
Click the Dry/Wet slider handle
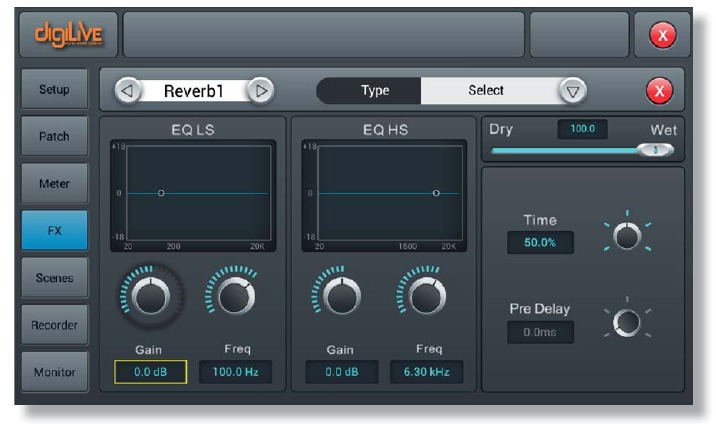click(656, 150)
